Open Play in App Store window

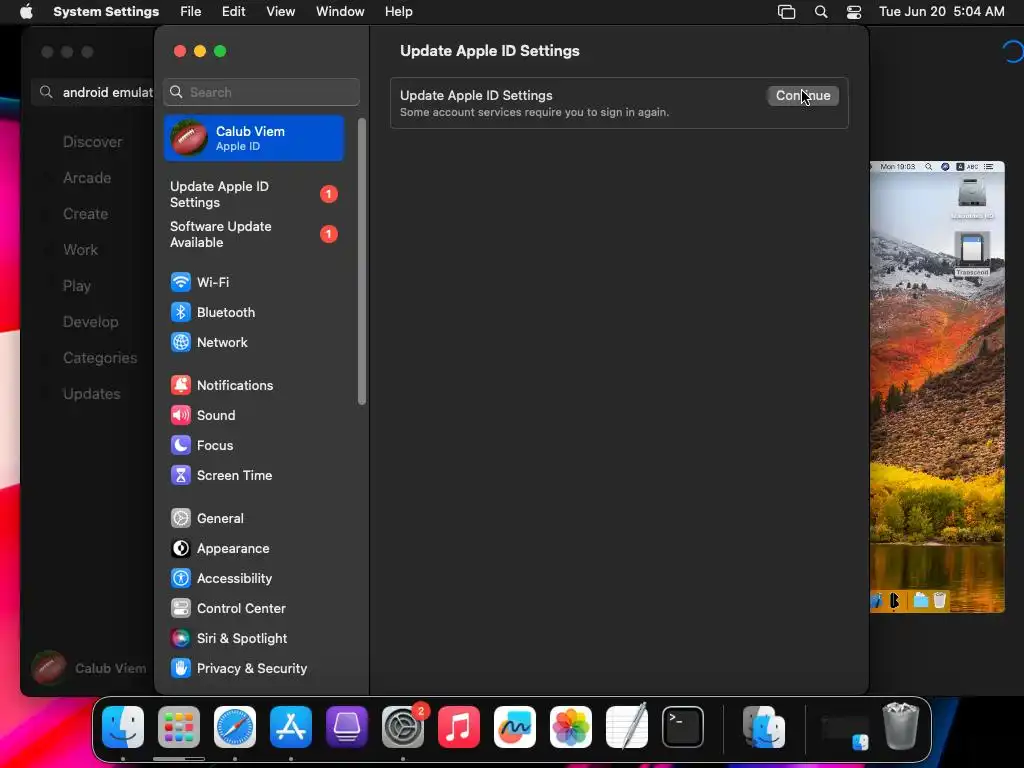76,286
